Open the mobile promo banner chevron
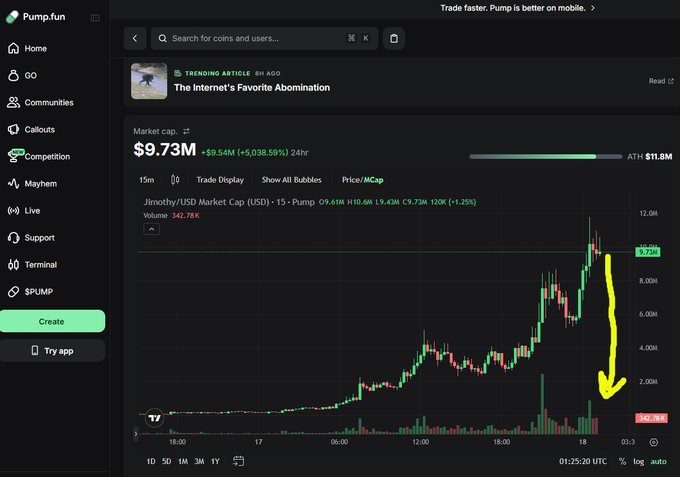This screenshot has height=477, width=680. coord(593,8)
